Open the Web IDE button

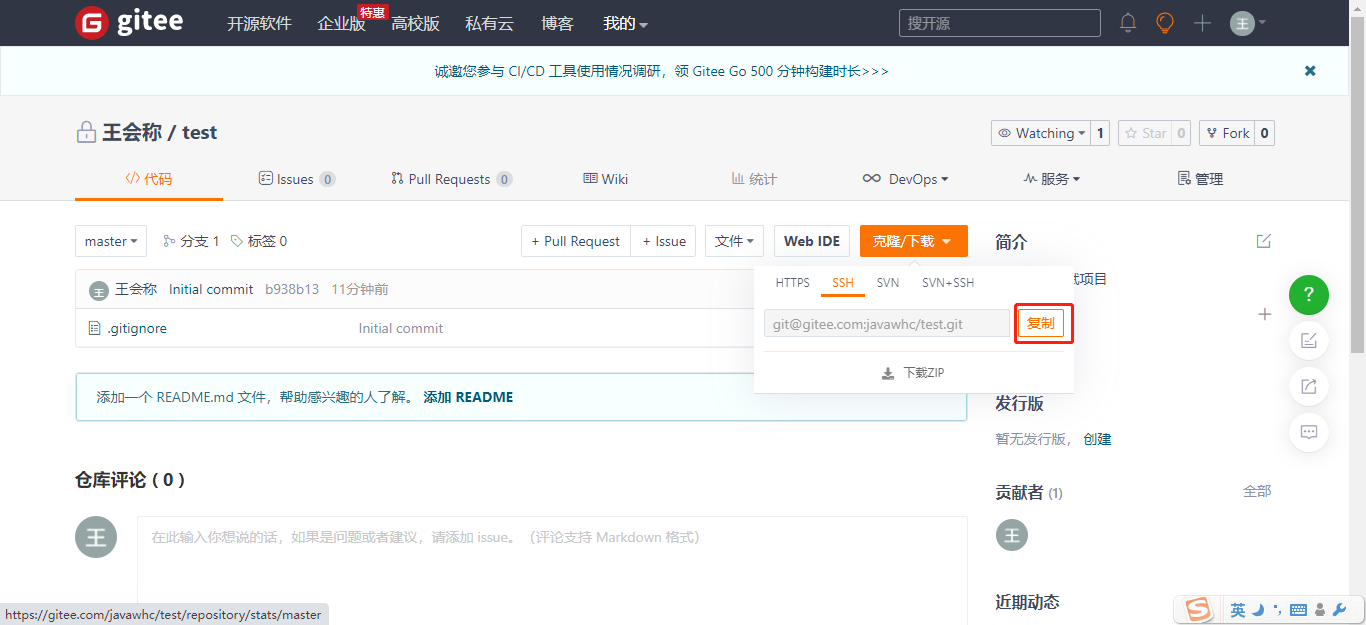pyautogui.click(x=812, y=241)
